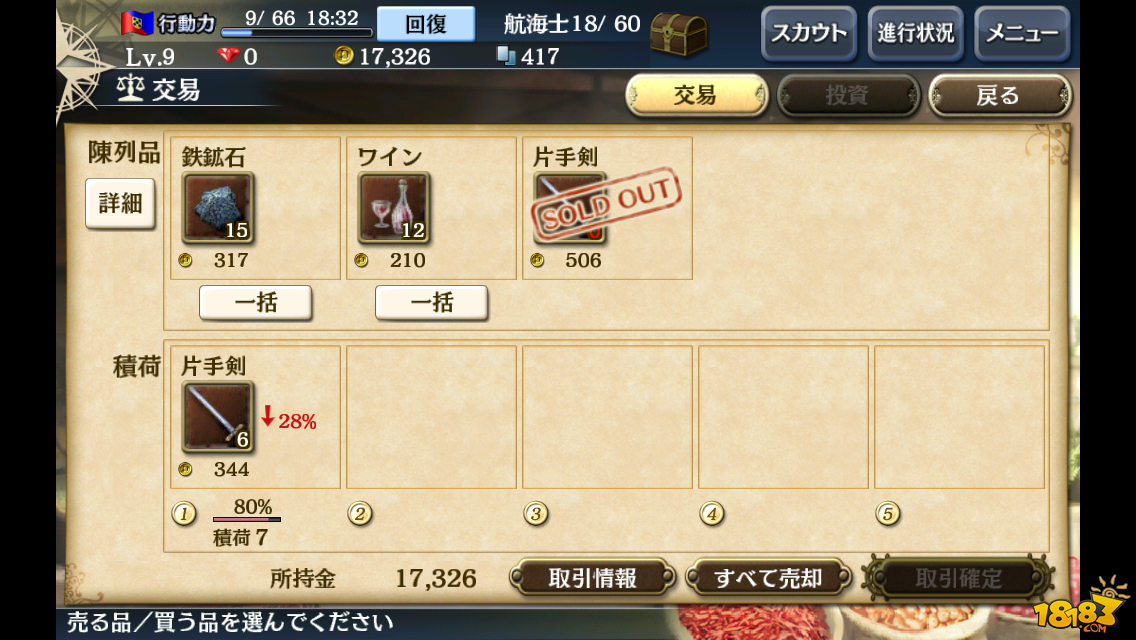Tap the gold coin icon in header

tap(343, 55)
